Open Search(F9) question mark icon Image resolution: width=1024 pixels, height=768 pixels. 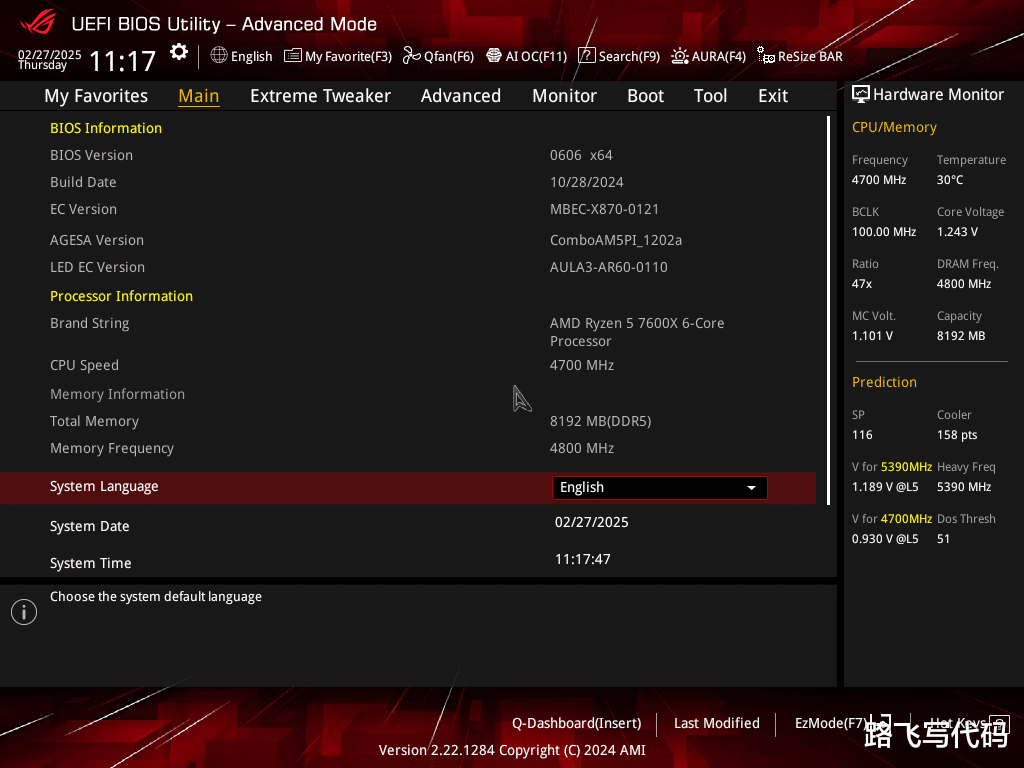586,56
